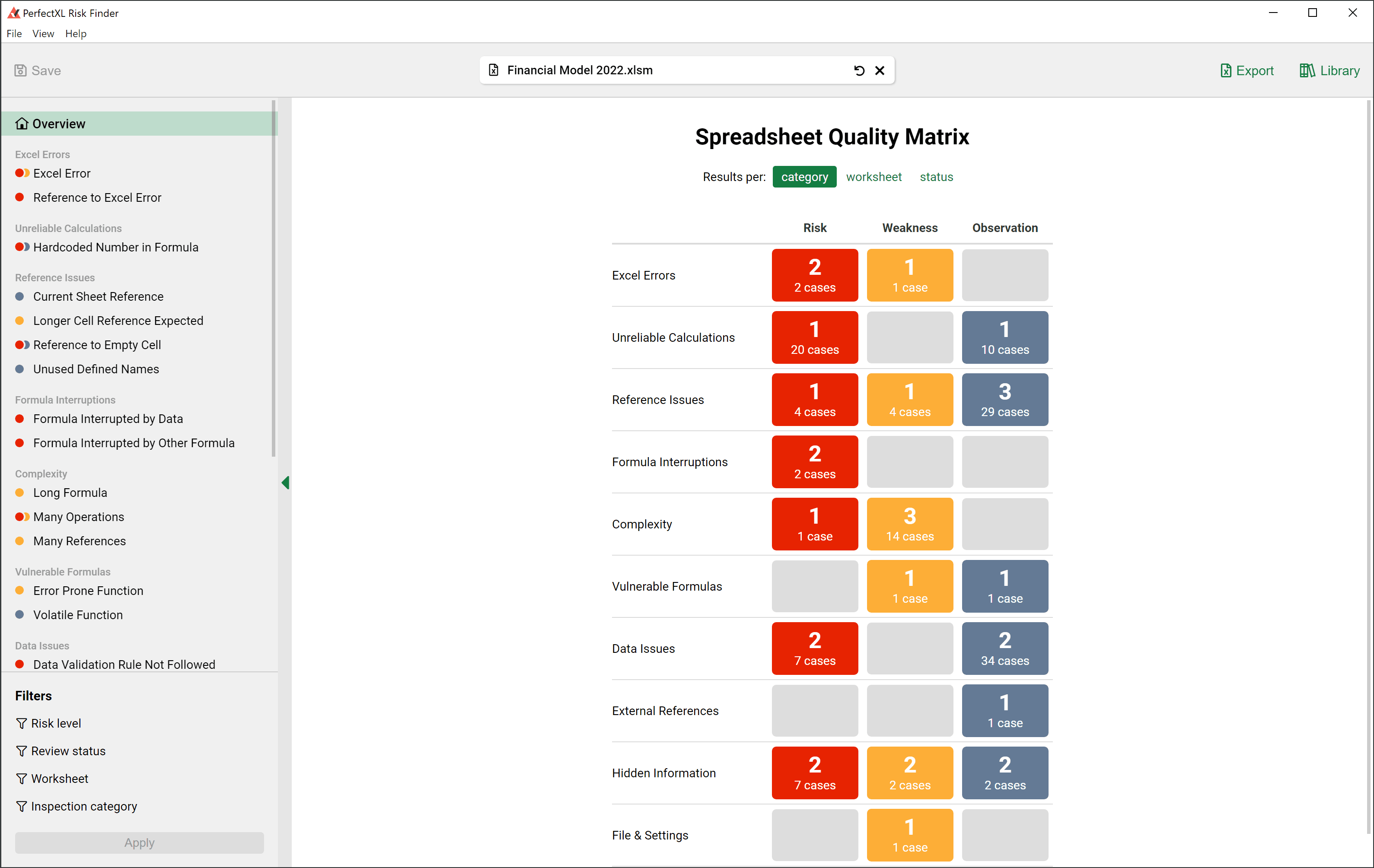The width and height of the screenshot is (1374, 868).
Task: Close the Financial Model 2022.xlsm file
Action: pyautogui.click(x=879, y=70)
